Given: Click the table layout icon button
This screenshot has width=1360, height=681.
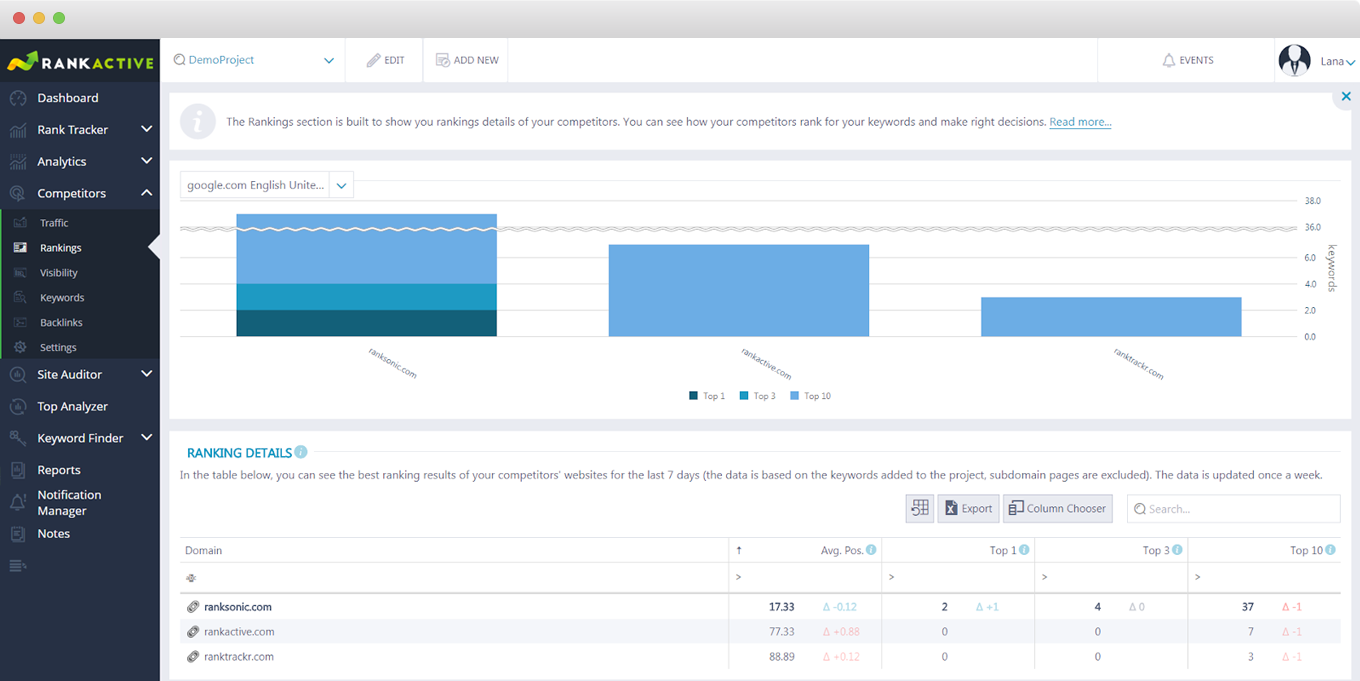Looking at the screenshot, I should [x=920, y=508].
